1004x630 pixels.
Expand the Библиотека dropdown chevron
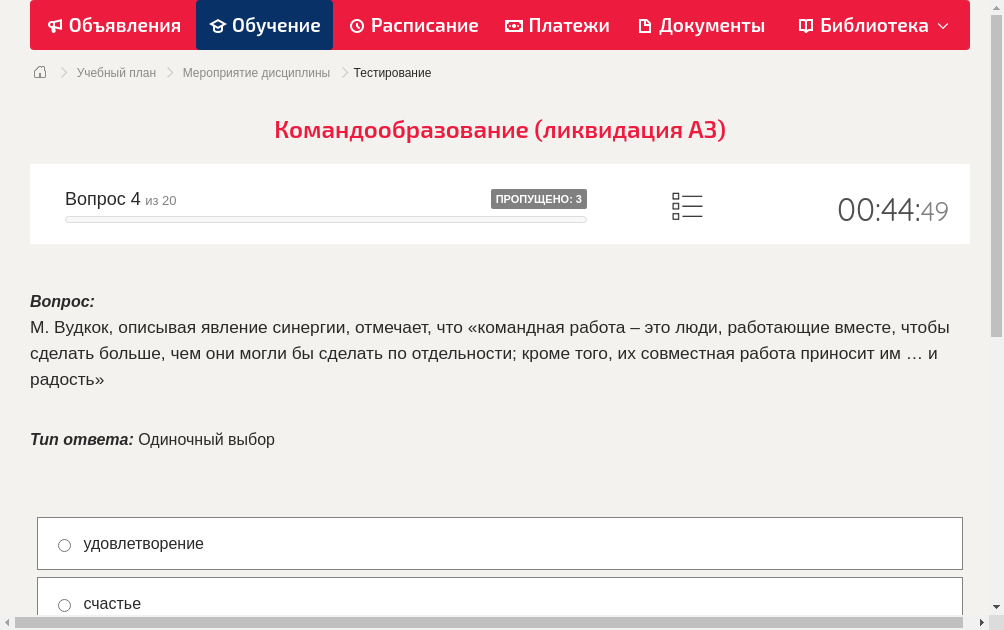click(943, 25)
